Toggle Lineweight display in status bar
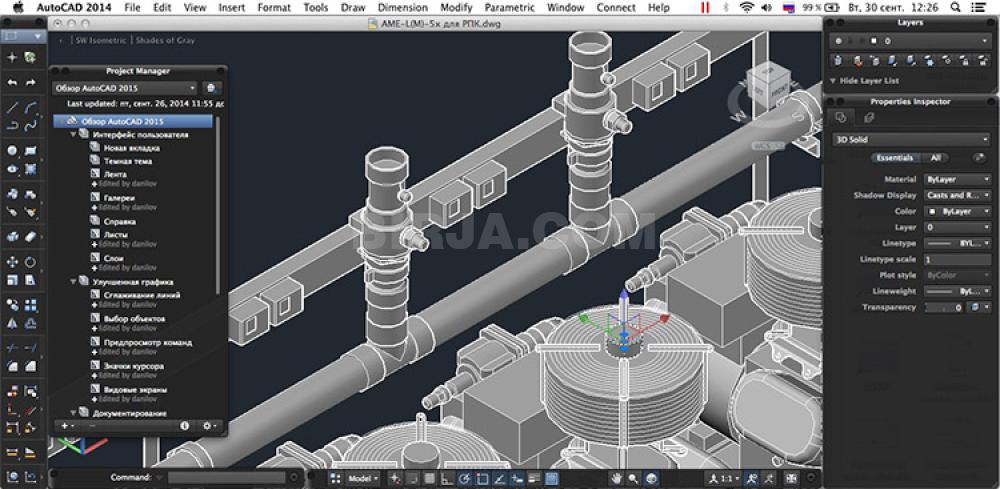 [x=534, y=478]
